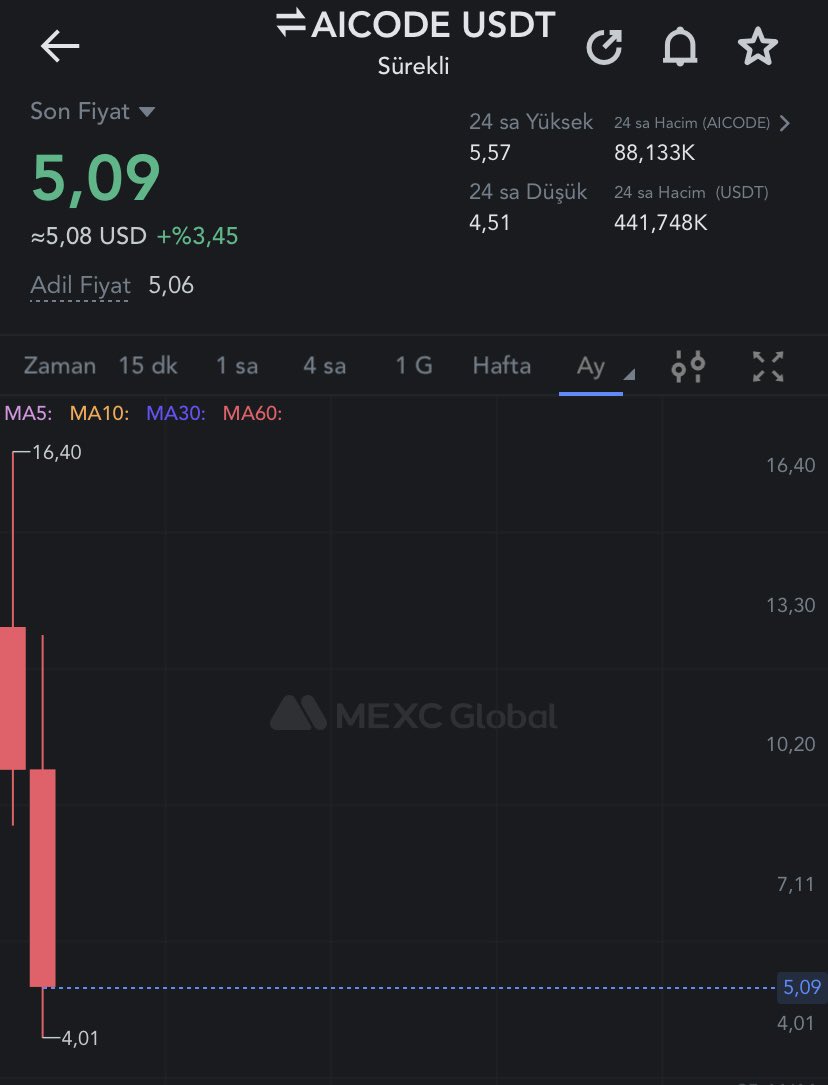This screenshot has width=828, height=1085.
Task: Tap the AICODE USDT pair title
Action: pos(433,26)
